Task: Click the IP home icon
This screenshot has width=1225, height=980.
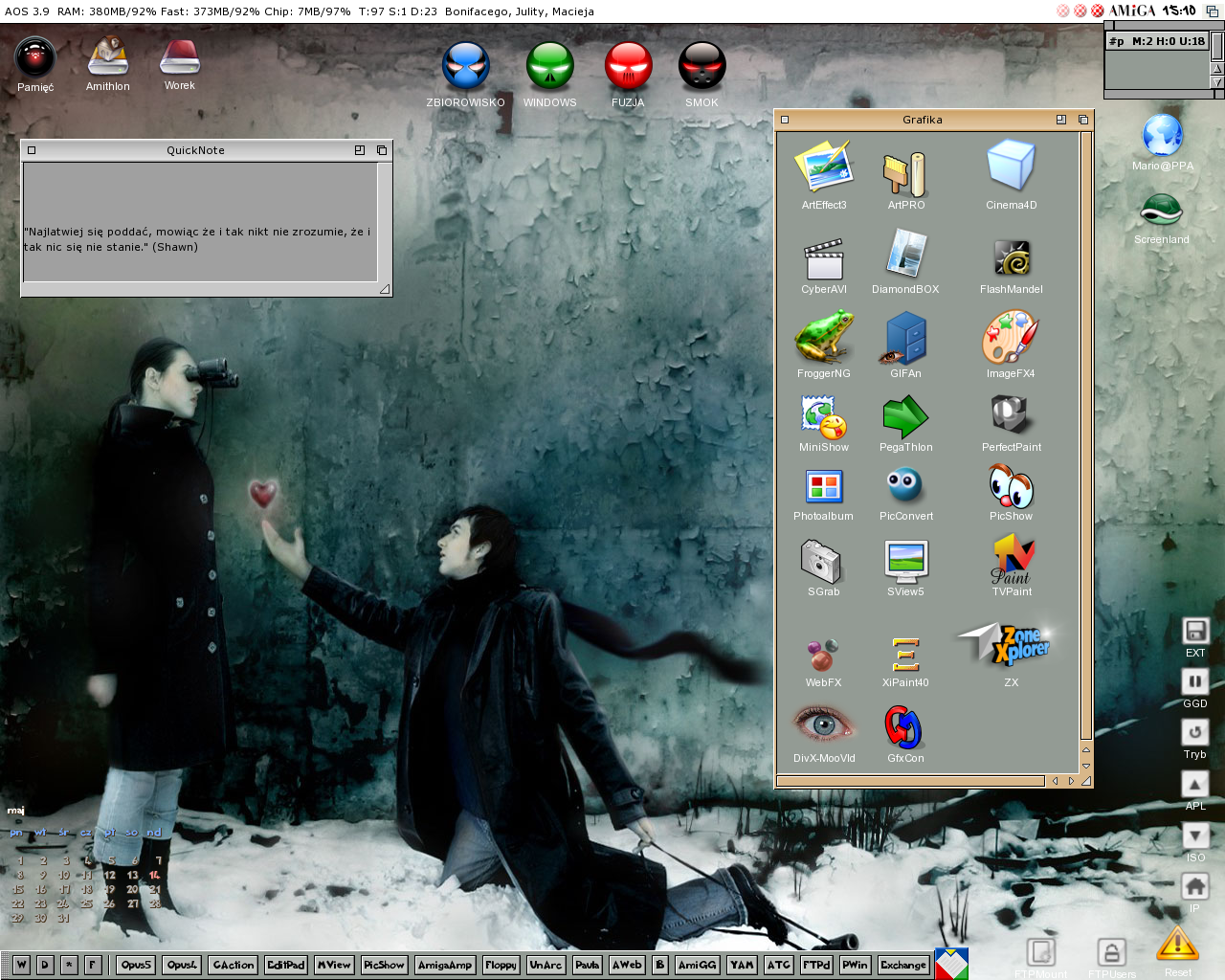Action: (x=1195, y=886)
